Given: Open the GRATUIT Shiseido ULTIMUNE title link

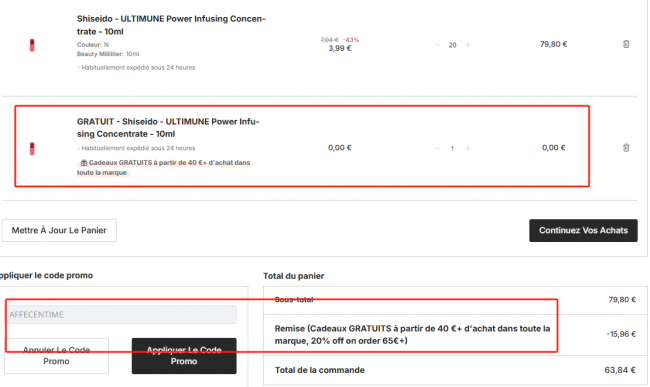Looking at the screenshot, I should point(168,128).
